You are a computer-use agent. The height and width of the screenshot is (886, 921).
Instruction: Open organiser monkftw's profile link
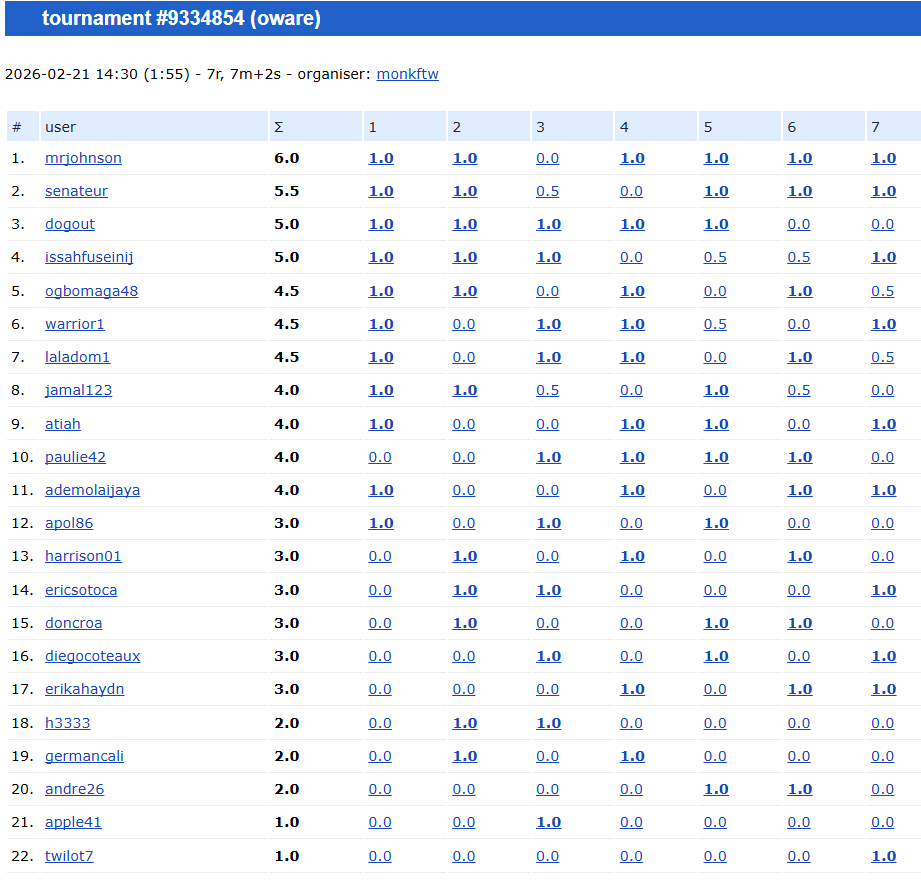tap(407, 74)
